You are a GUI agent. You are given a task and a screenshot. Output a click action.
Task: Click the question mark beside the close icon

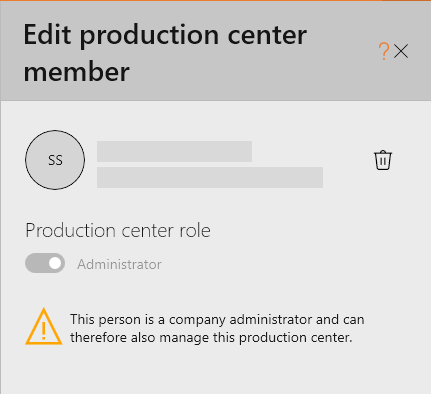click(384, 51)
